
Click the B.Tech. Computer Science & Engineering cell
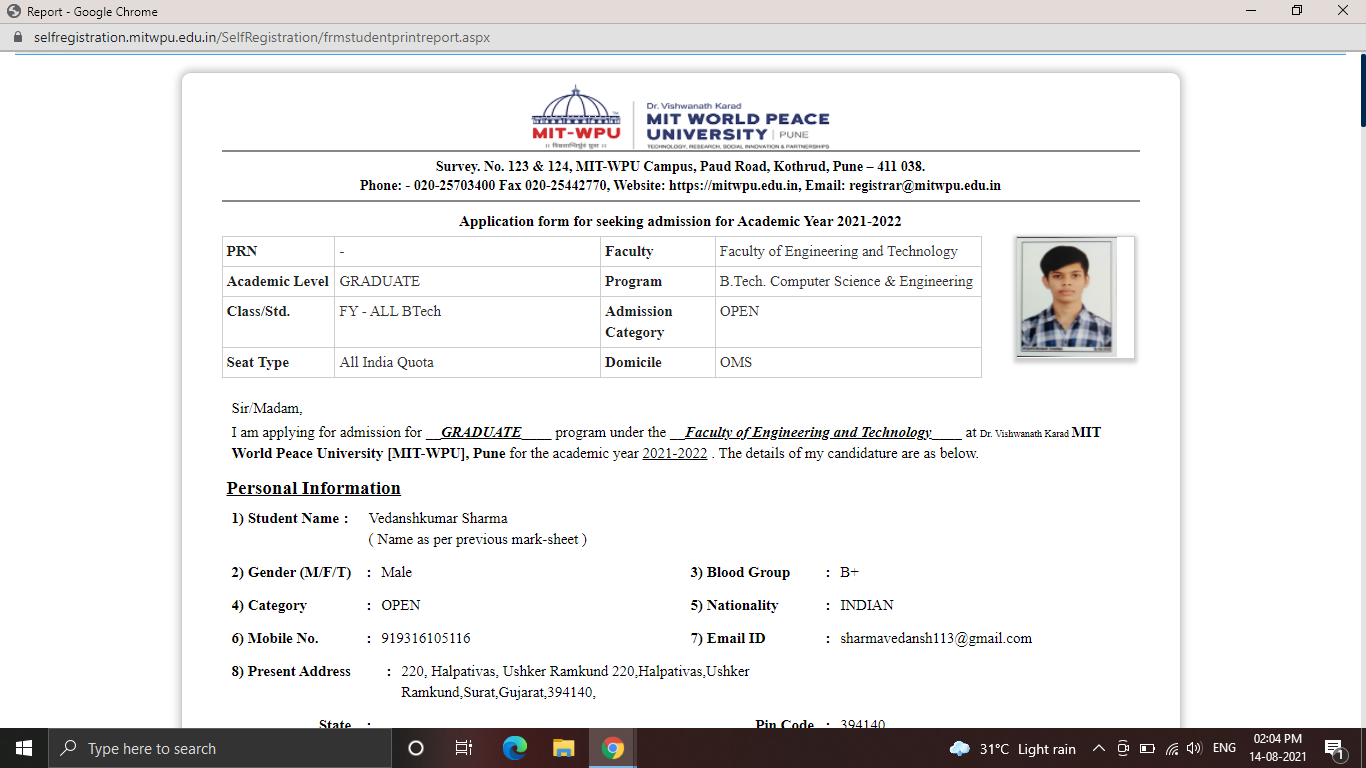848,281
